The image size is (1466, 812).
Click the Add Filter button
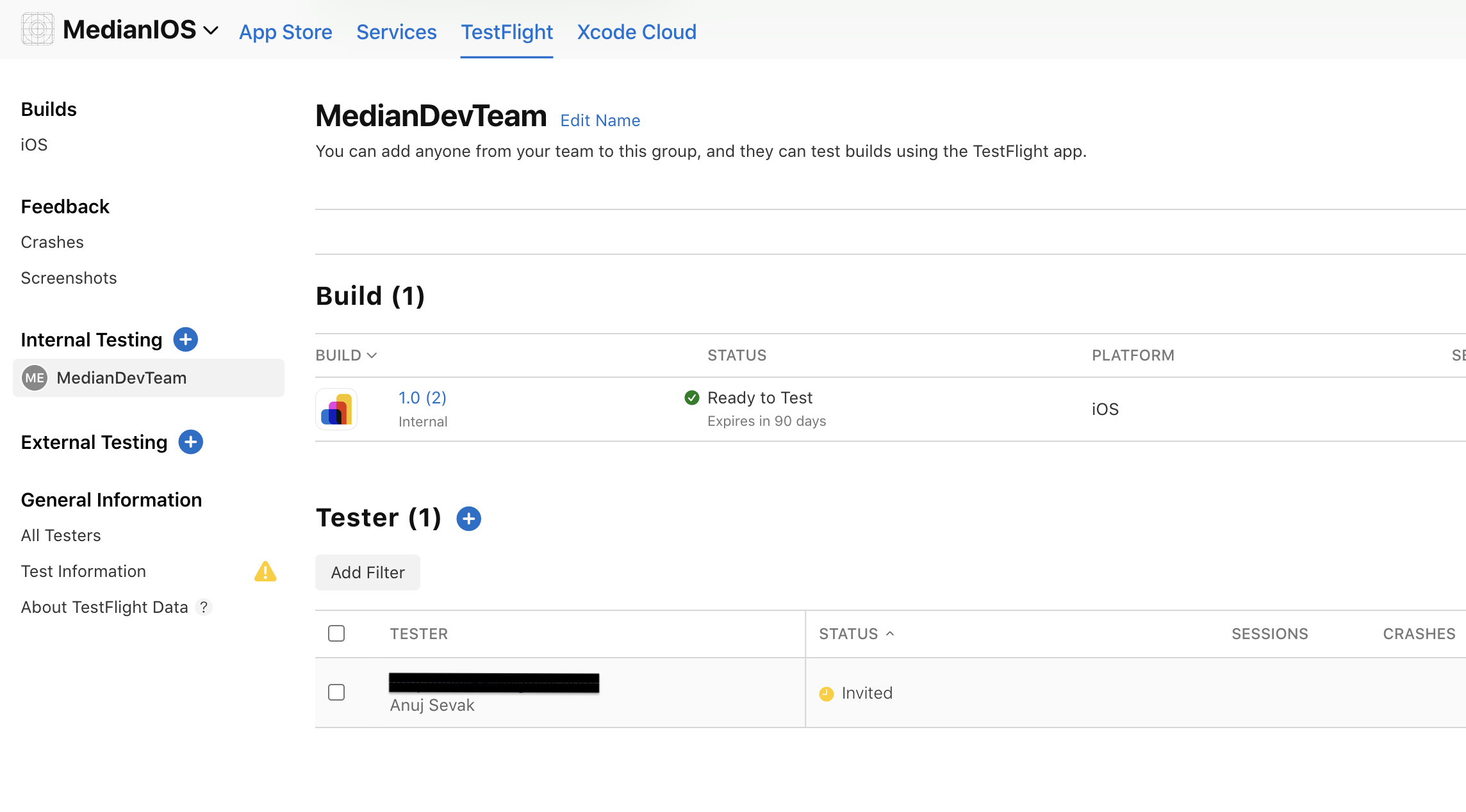pyautogui.click(x=368, y=572)
